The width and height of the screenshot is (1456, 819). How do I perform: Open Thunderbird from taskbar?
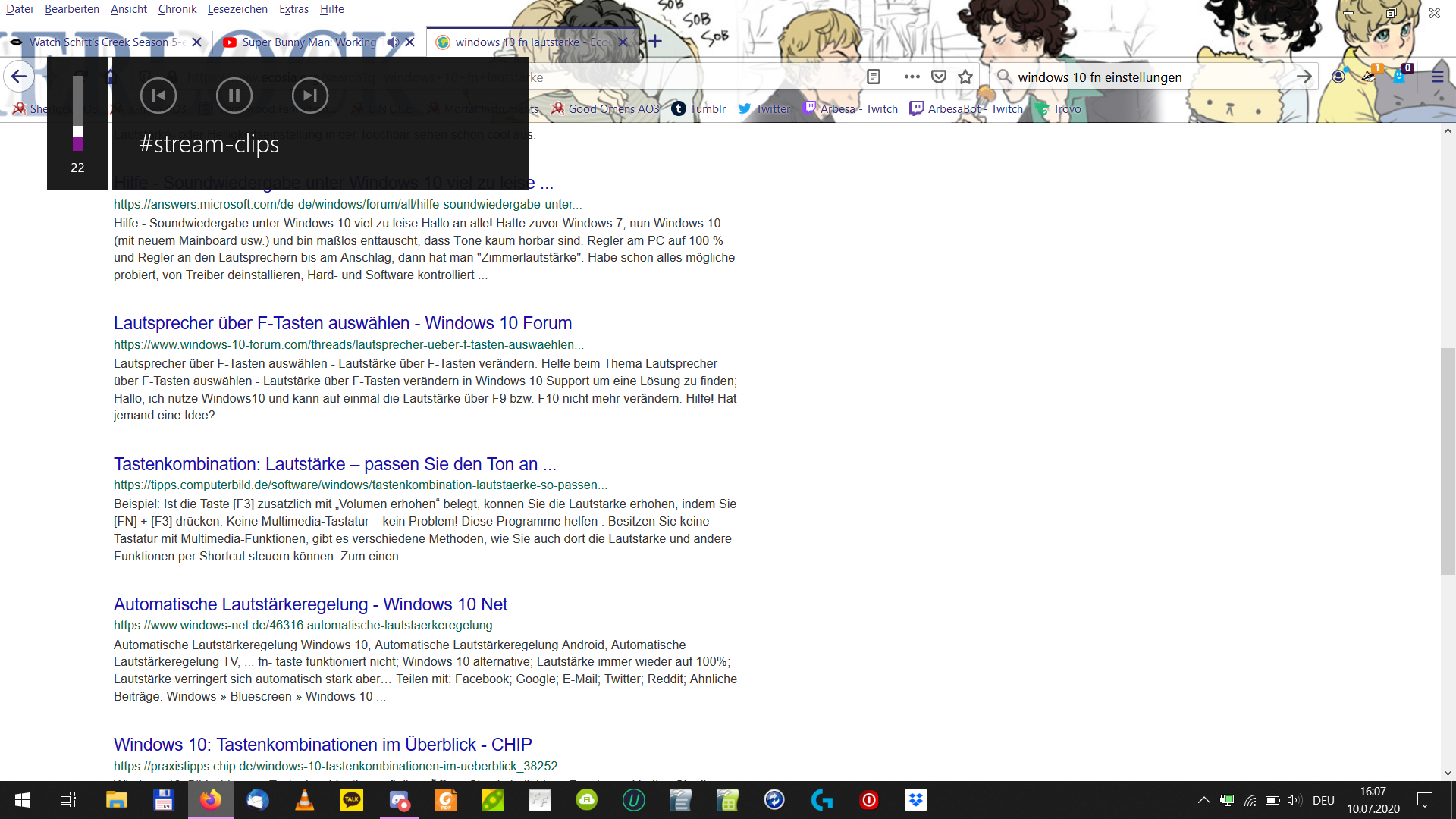(x=258, y=800)
